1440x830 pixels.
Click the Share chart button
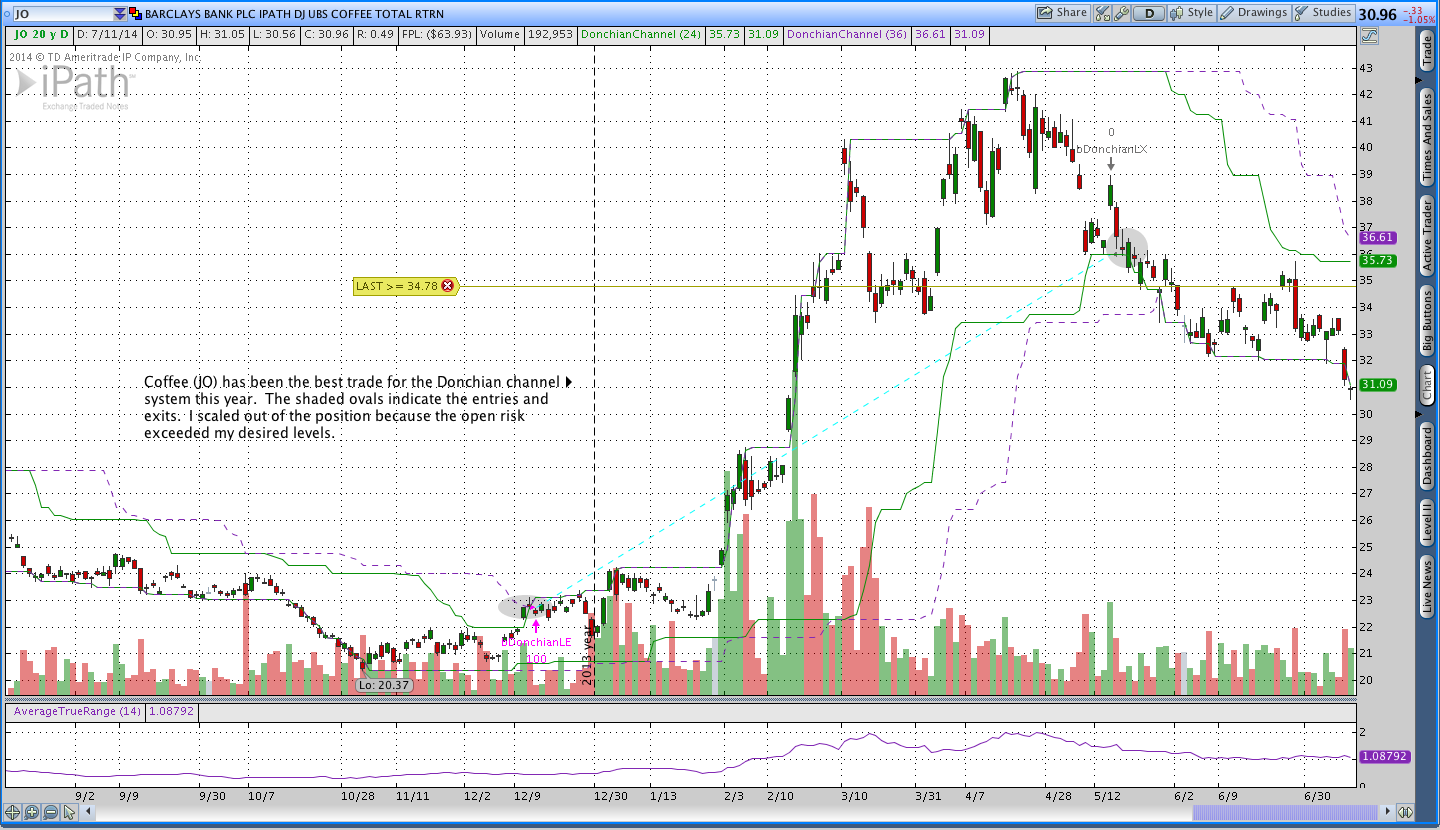click(1062, 13)
